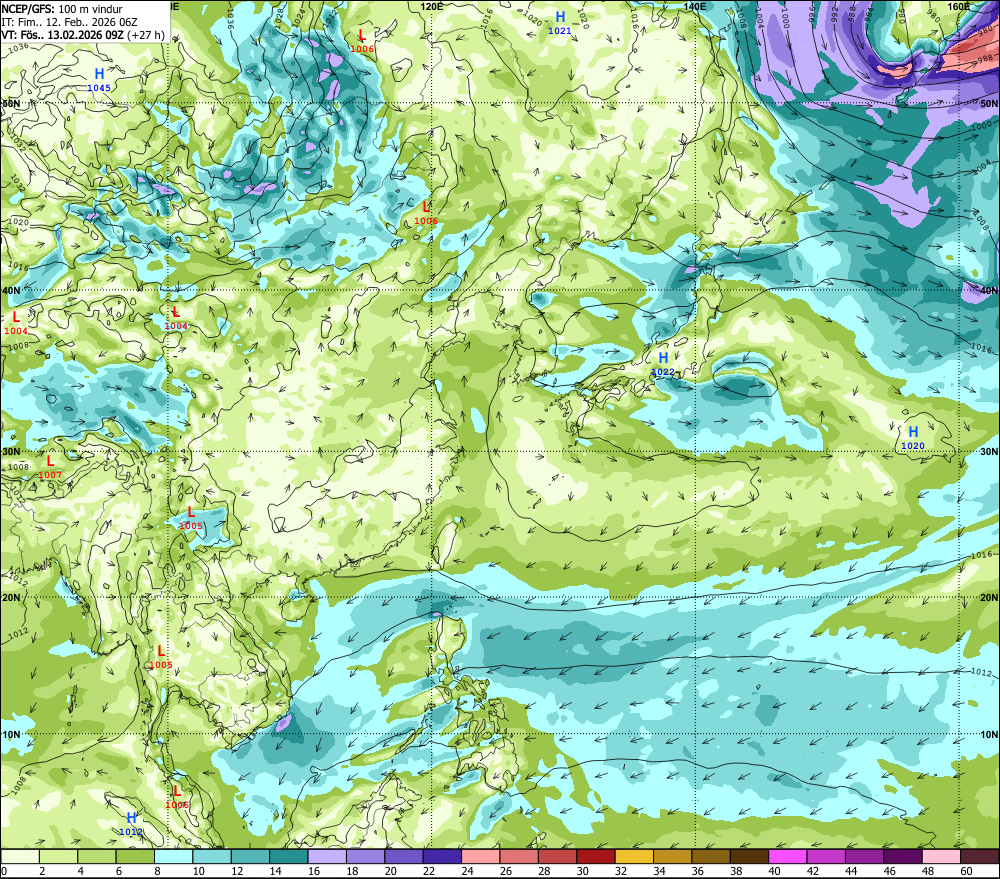Click the L 1007 low pressure marker
This screenshot has height=879, width=1000.
(x=50, y=466)
